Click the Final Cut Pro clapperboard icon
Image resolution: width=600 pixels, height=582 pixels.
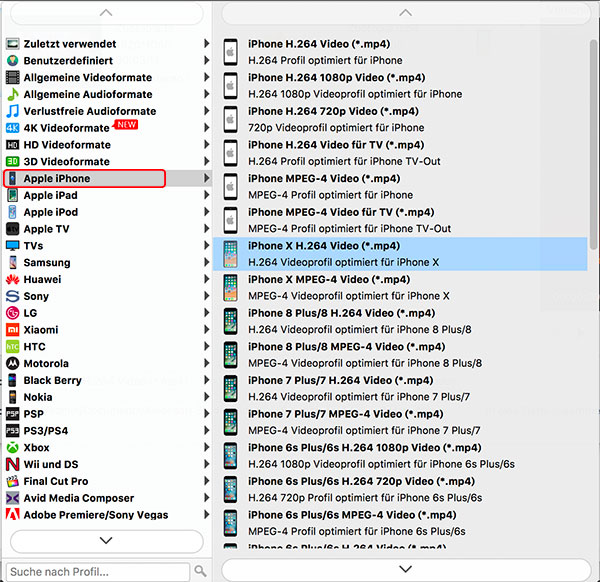click(13, 481)
